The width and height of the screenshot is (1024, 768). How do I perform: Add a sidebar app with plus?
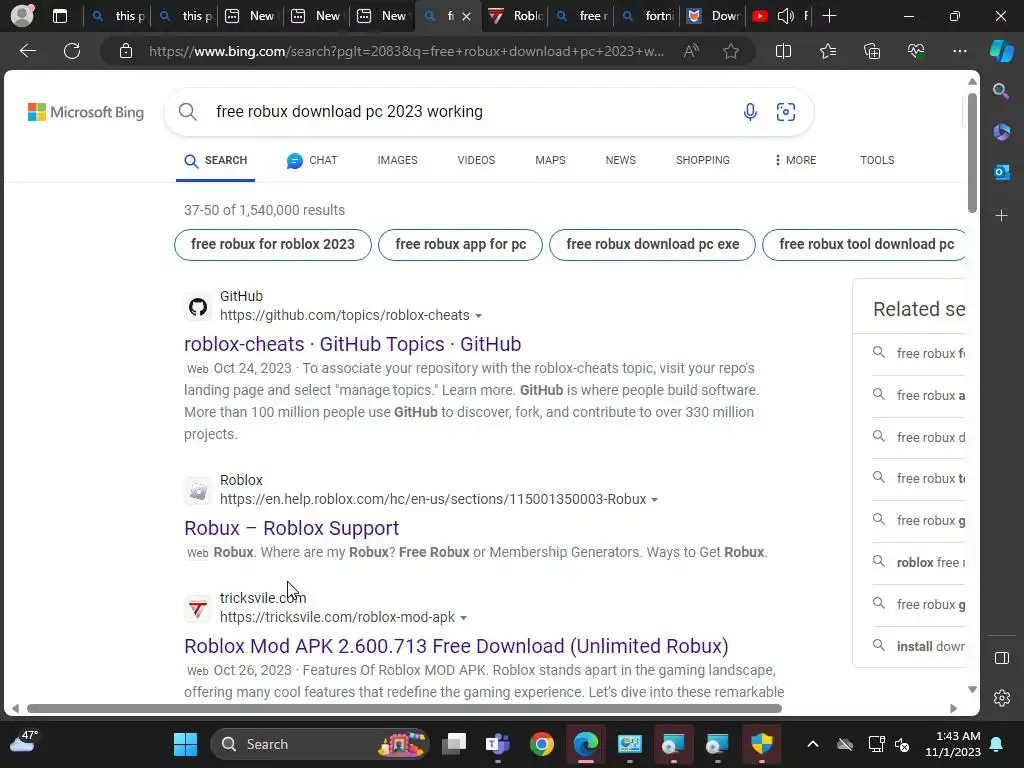(1001, 216)
